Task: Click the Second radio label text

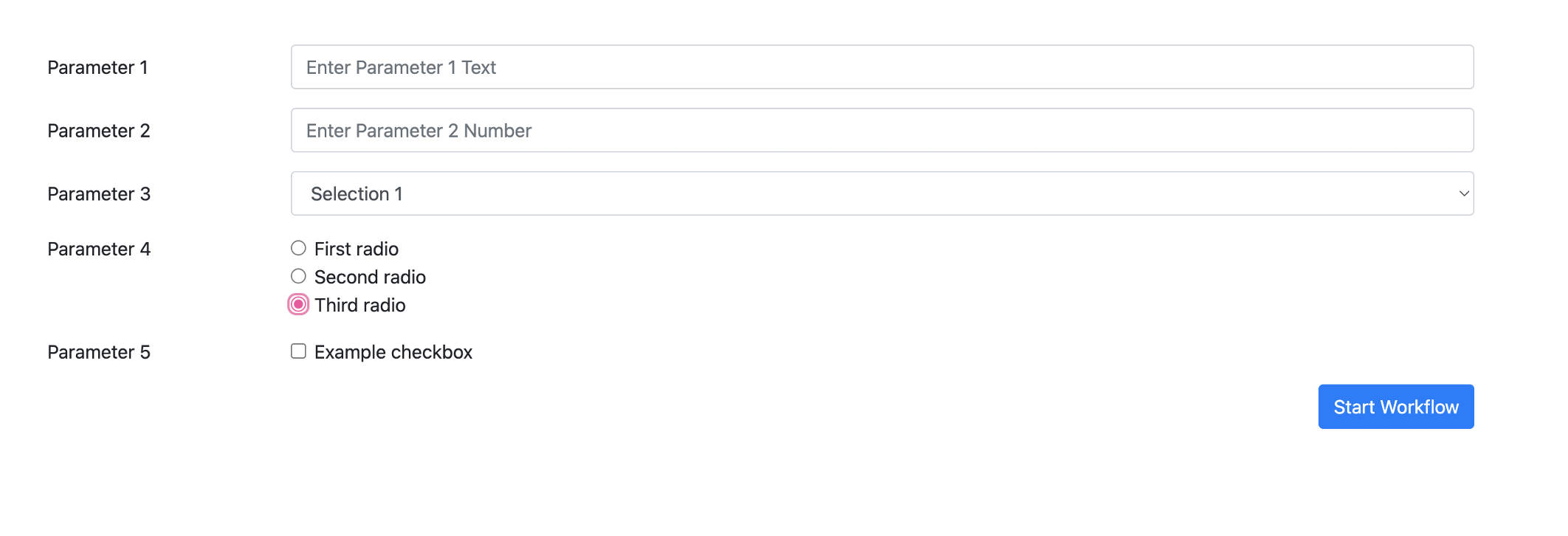Action: [x=369, y=277]
